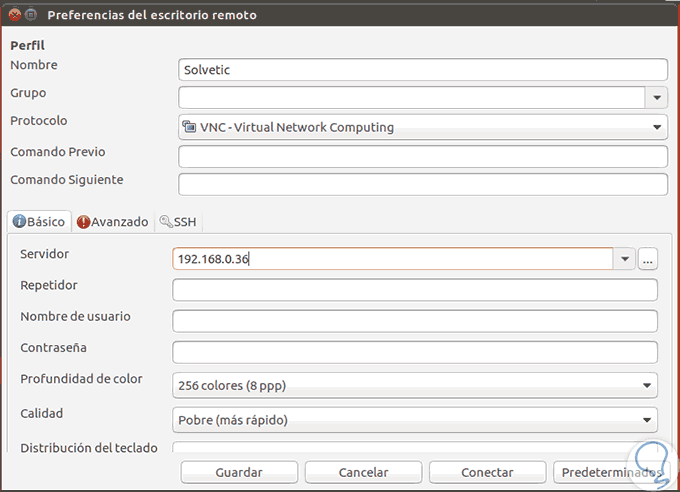
Task: Expand the Servidor history dropdown arrow
Action: 625,259
